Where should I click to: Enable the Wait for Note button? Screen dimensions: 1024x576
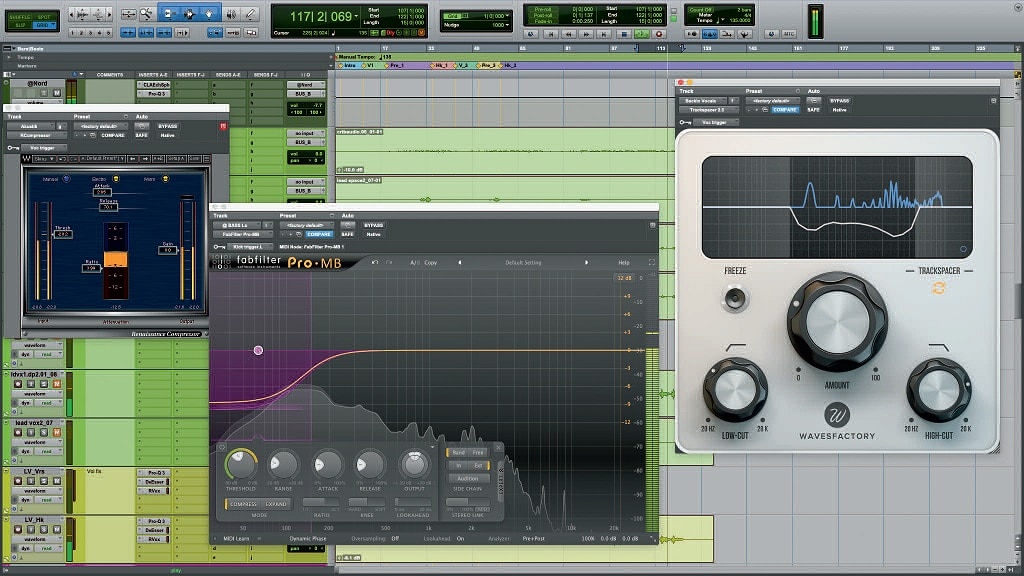(x=692, y=34)
